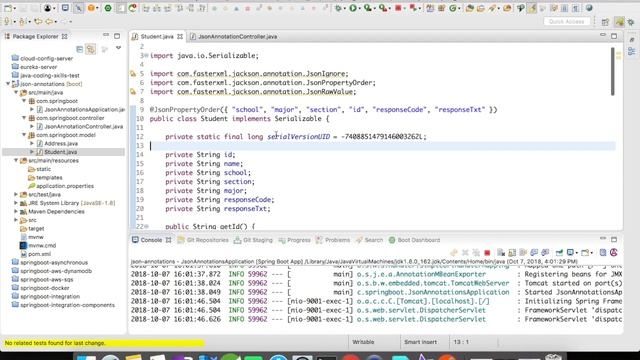640x360 pixels.
Task: Click the Open Perspective icon
Action: tap(605, 22)
